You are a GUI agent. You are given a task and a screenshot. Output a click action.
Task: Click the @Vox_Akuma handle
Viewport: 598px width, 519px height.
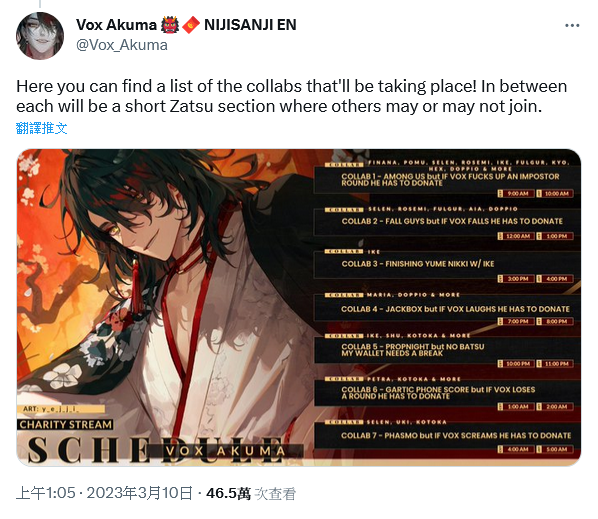point(122,45)
